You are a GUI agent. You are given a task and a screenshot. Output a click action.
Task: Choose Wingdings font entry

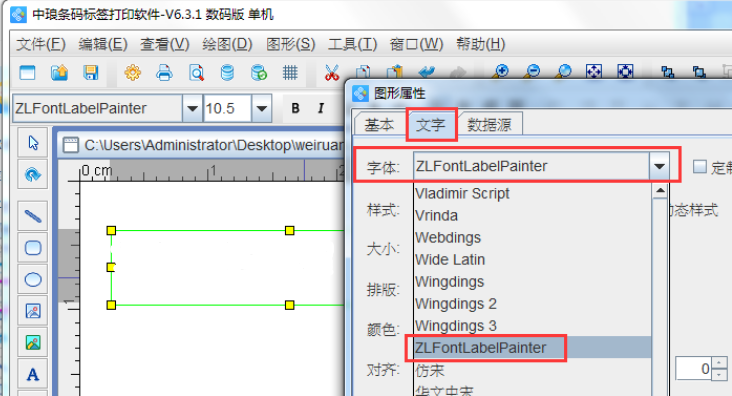click(532, 282)
